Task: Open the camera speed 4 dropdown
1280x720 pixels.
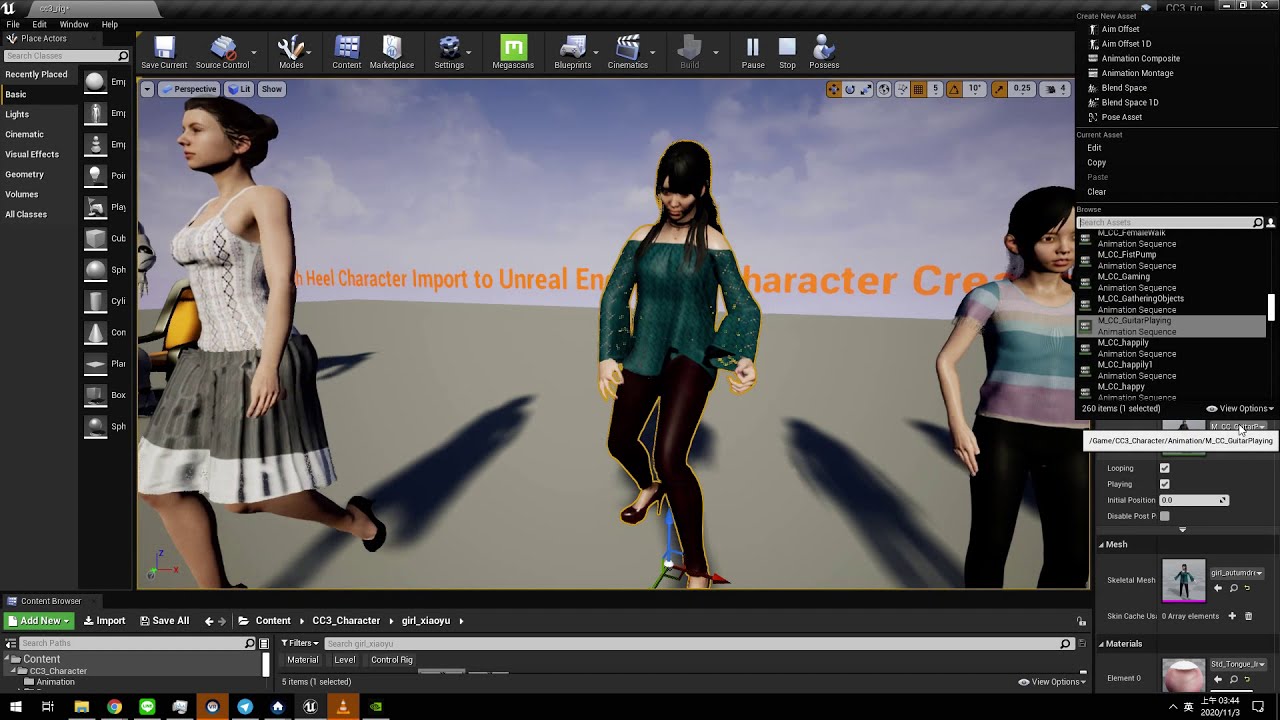Action: (x=1056, y=89)
